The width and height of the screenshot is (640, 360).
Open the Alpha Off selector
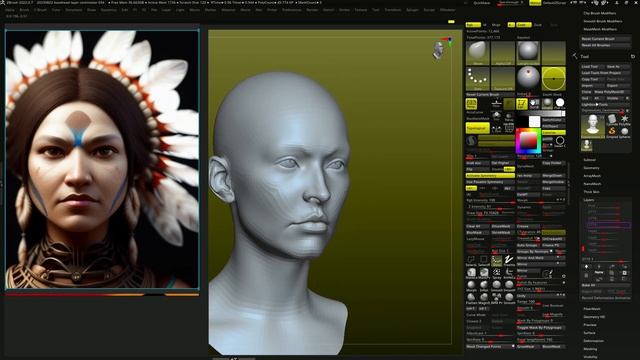[503, 53]
